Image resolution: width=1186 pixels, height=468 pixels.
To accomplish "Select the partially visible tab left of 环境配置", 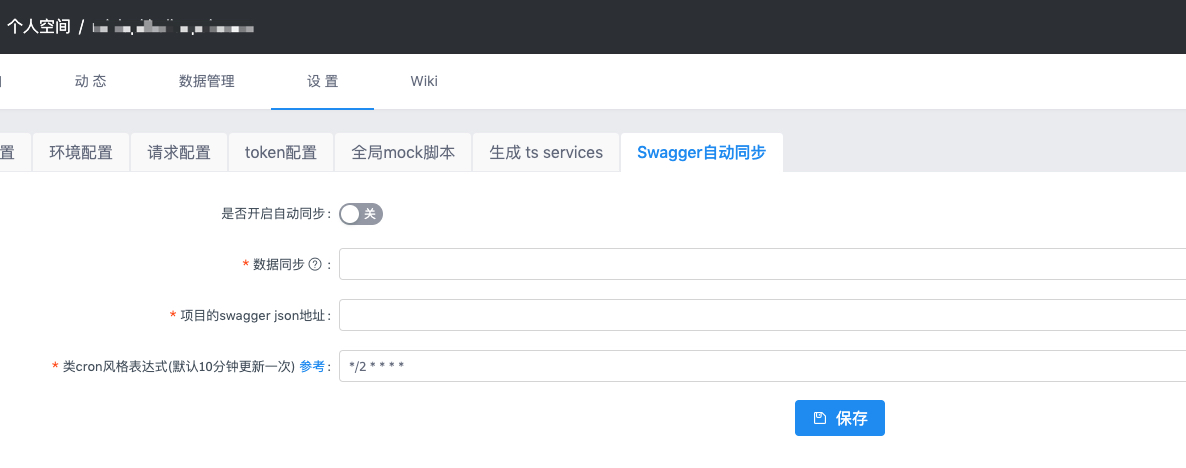I will pos(12,153).
